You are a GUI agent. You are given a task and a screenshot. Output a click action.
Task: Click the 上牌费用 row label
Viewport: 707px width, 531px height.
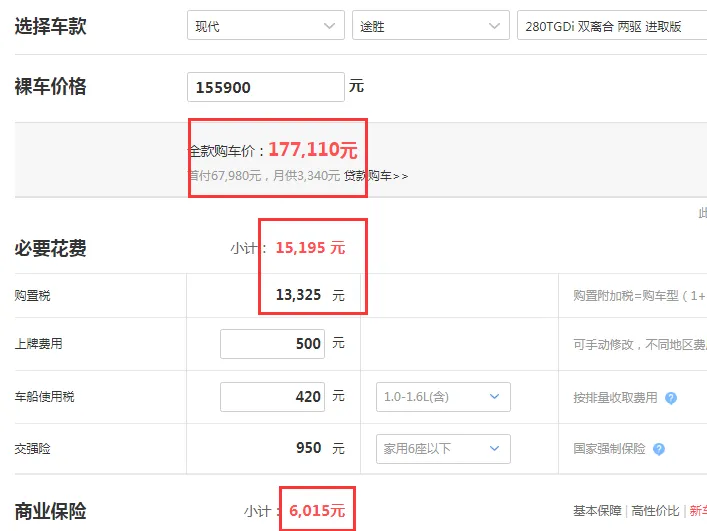coord(38,344)
